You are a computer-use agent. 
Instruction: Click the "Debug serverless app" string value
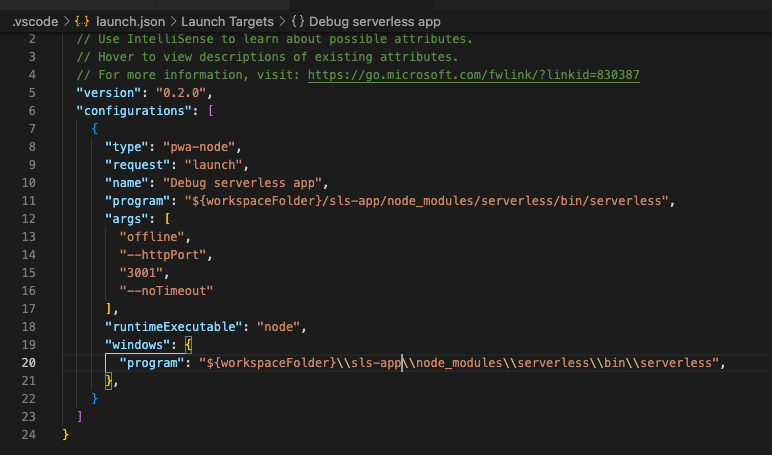(242, 183)
